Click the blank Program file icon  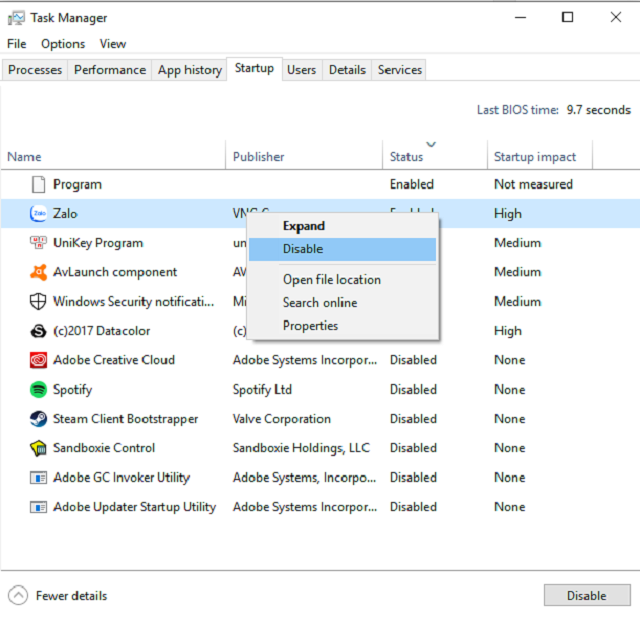coord(38,184)
